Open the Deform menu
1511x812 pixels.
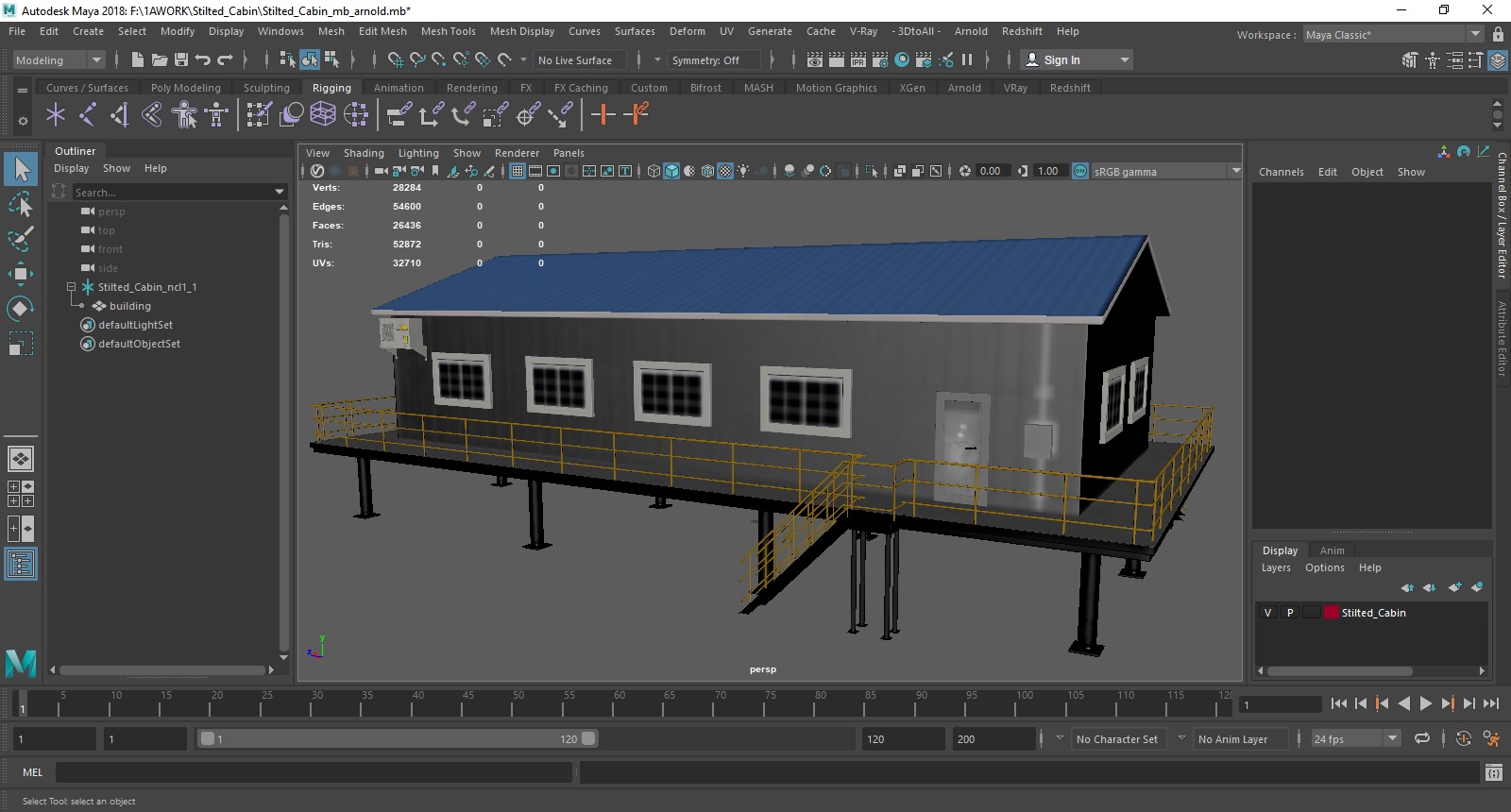tap(688, 31)
